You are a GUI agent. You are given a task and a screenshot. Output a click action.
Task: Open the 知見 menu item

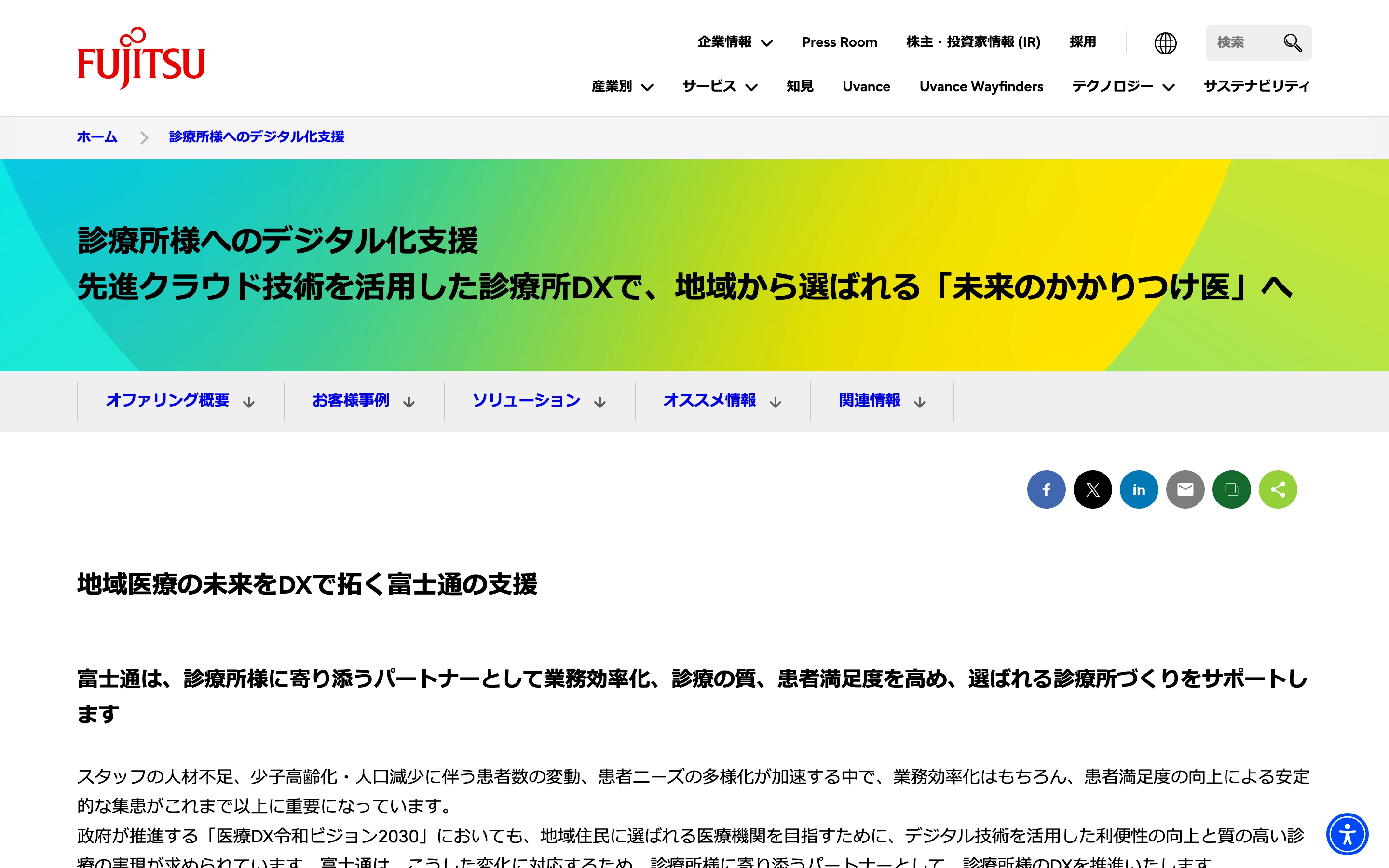tap(800, 86)
